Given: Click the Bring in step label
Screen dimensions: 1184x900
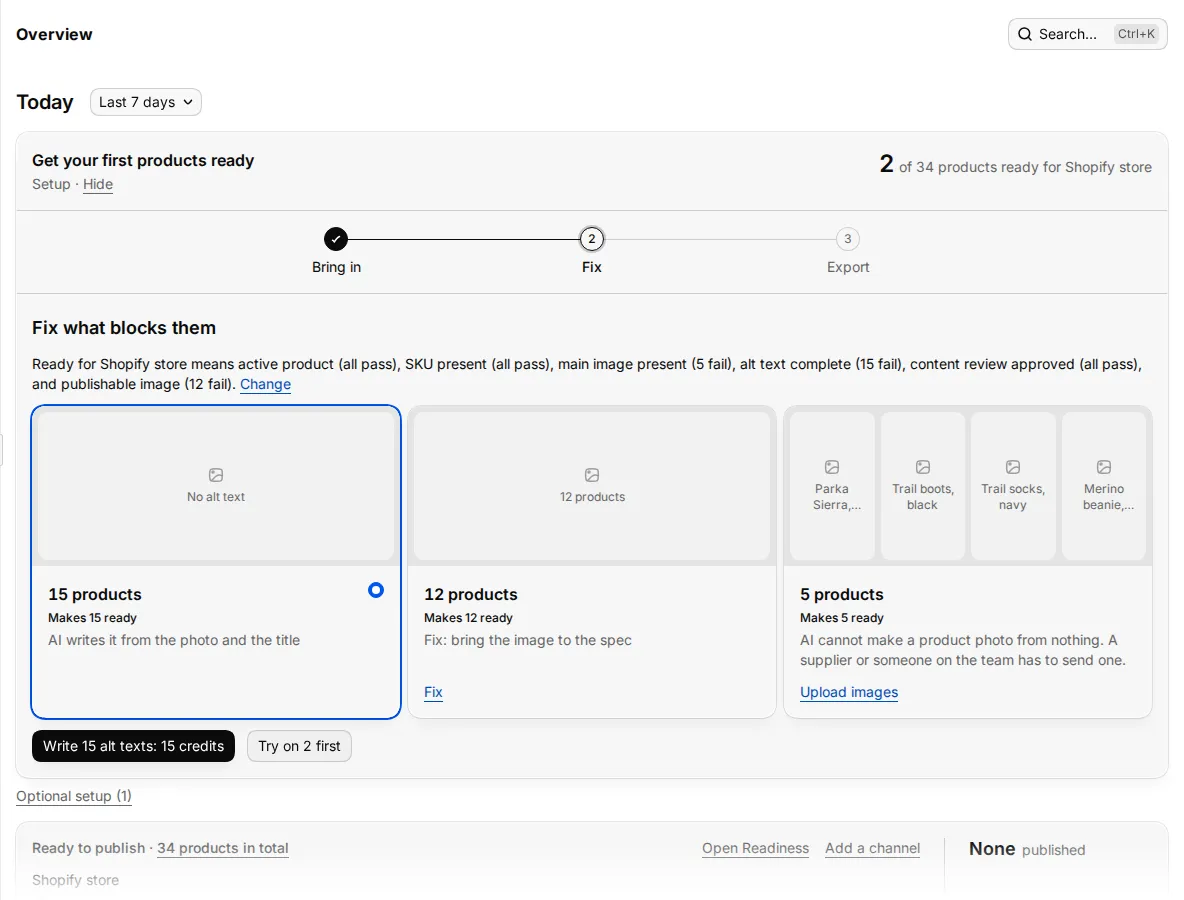Looking at the screenshot, I should point(336,267).
